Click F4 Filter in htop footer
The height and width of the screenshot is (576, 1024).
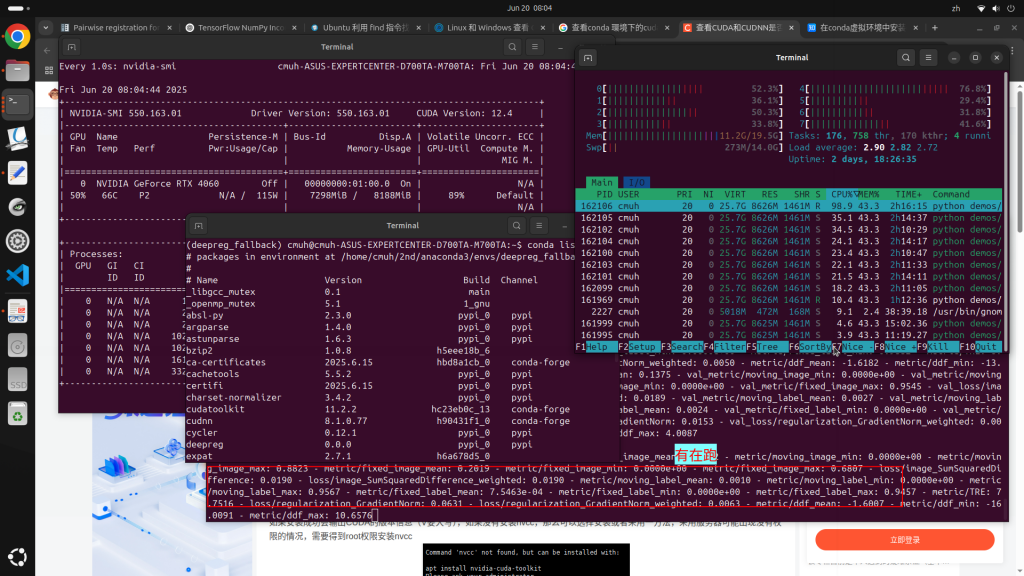point(724,347)
